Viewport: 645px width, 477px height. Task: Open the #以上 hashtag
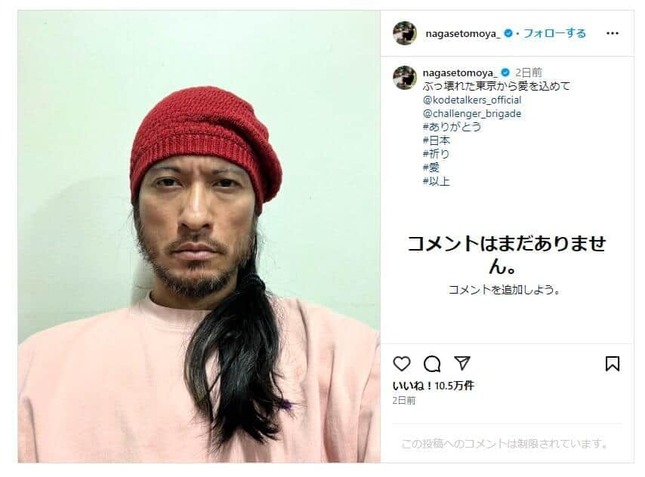pyautogui.click(x=436, y=181)
